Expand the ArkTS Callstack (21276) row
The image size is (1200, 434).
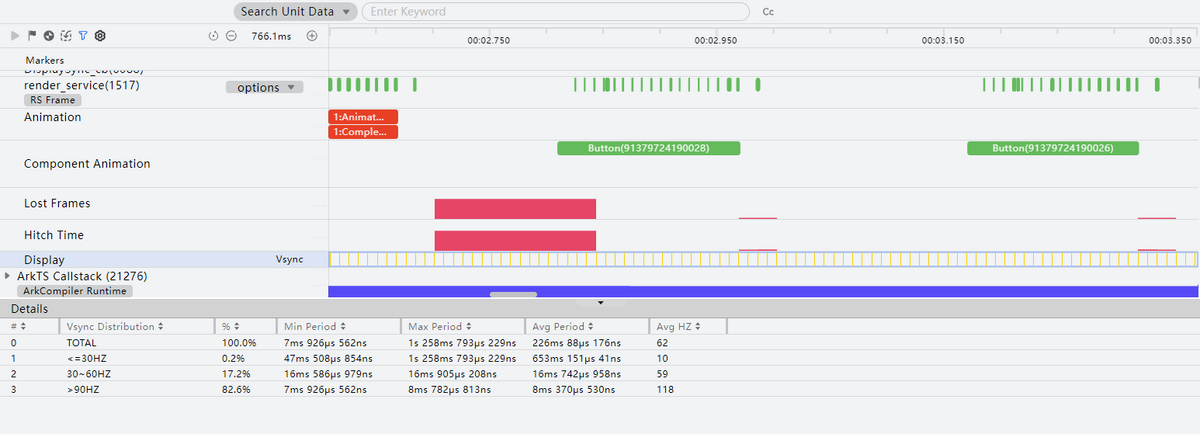tap(9, 275)
